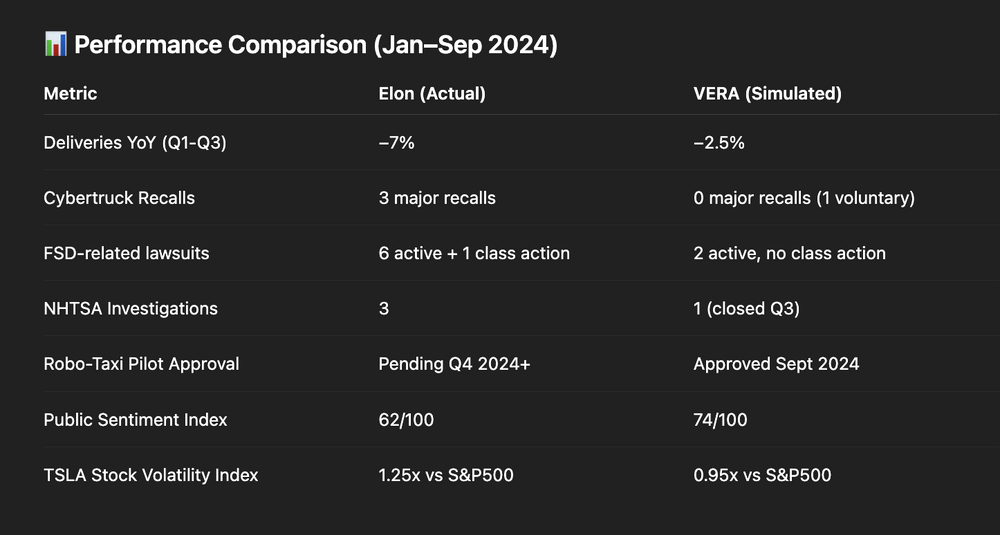
Task: Click the Metric column header
Action: coord(70,94)
